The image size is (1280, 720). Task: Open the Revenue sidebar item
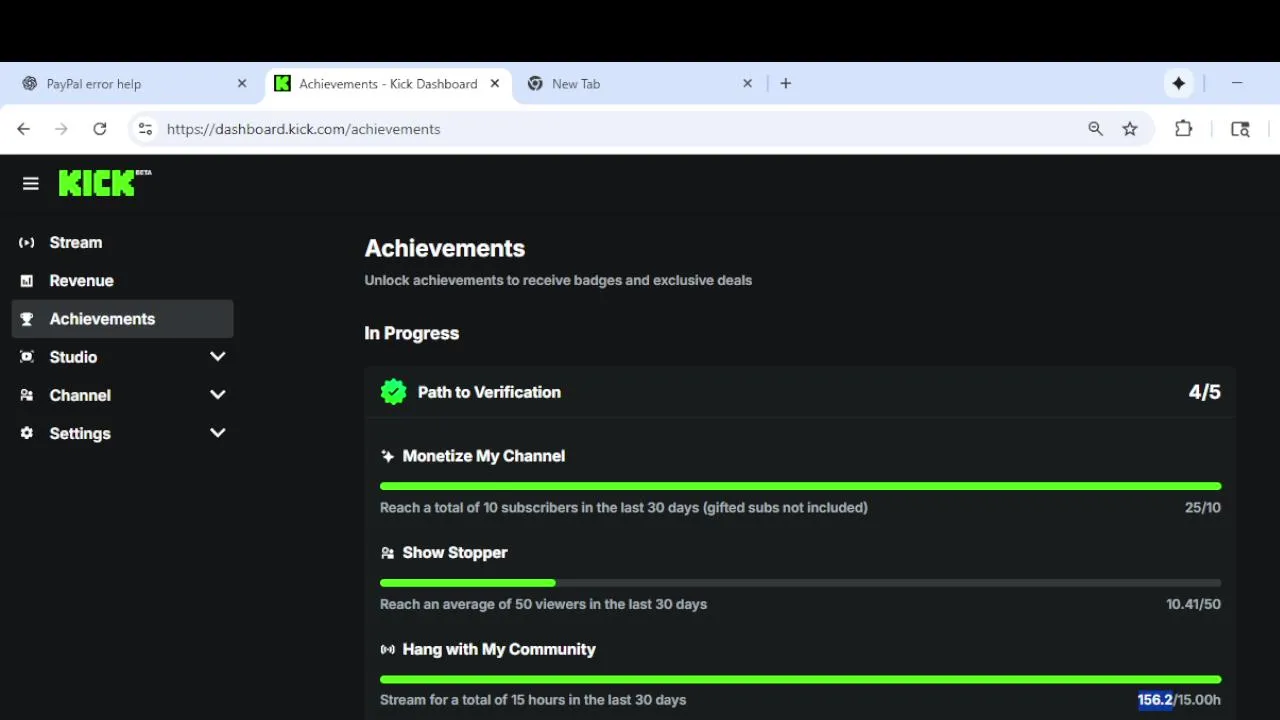coord(122,281)
